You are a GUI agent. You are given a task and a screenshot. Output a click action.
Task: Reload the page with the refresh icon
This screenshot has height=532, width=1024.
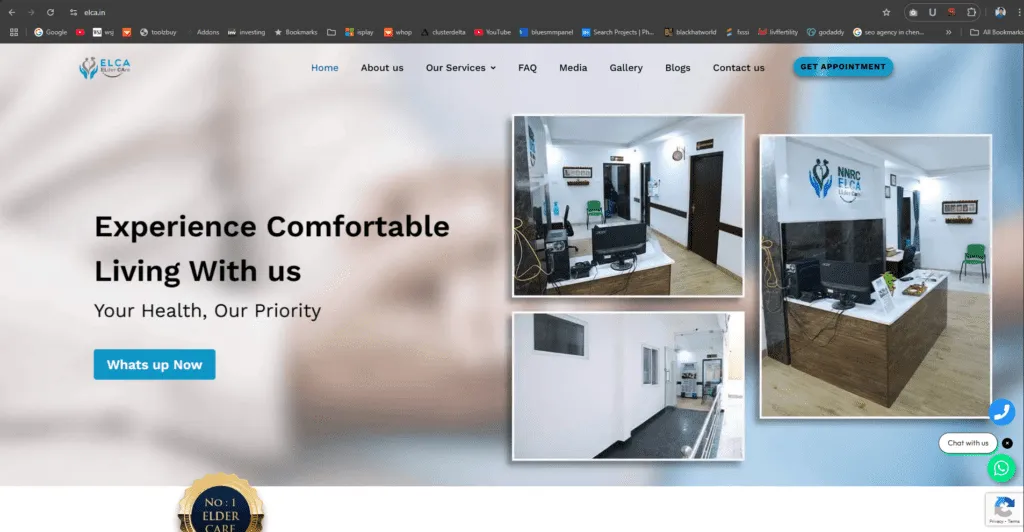[50, 12]
